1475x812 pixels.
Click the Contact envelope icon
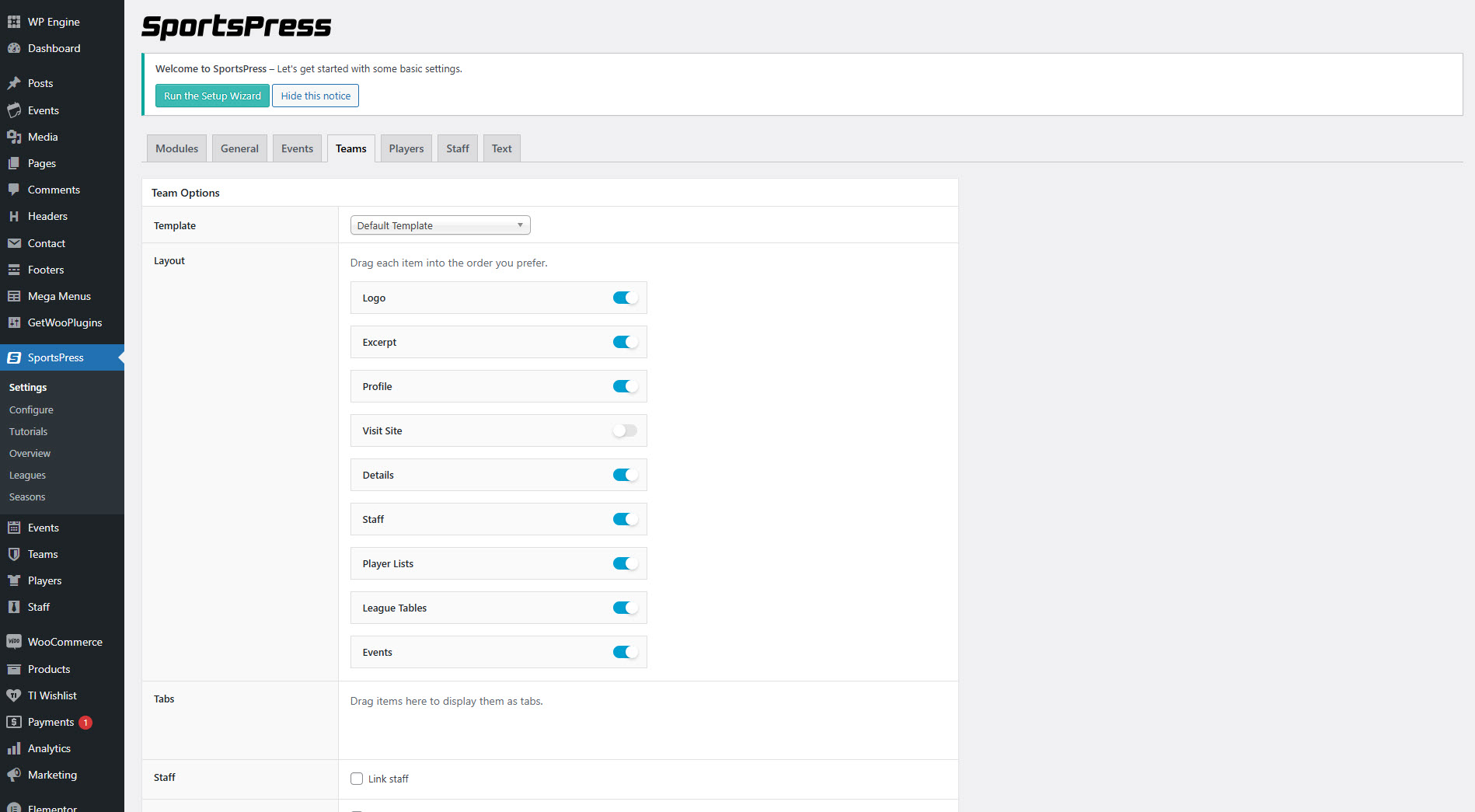coord(14,243)
